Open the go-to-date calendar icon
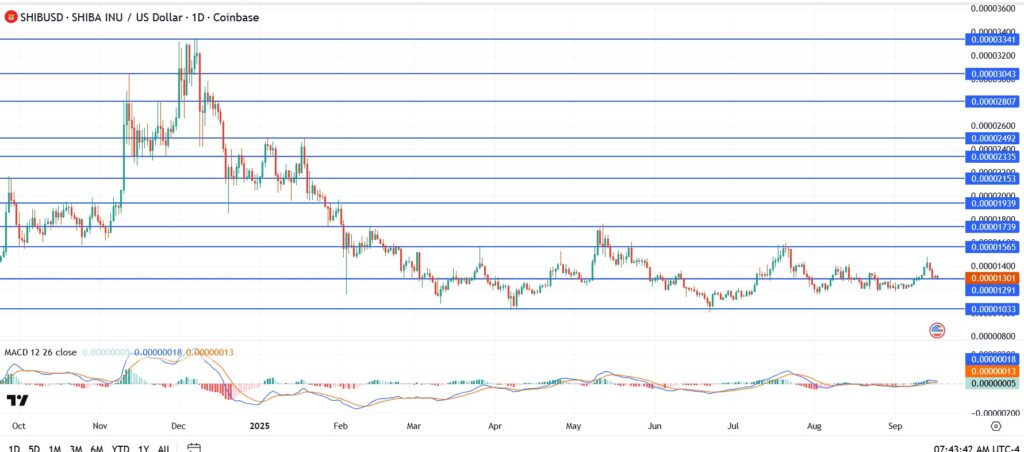1024x452 pixels. [x=194, y=448]
